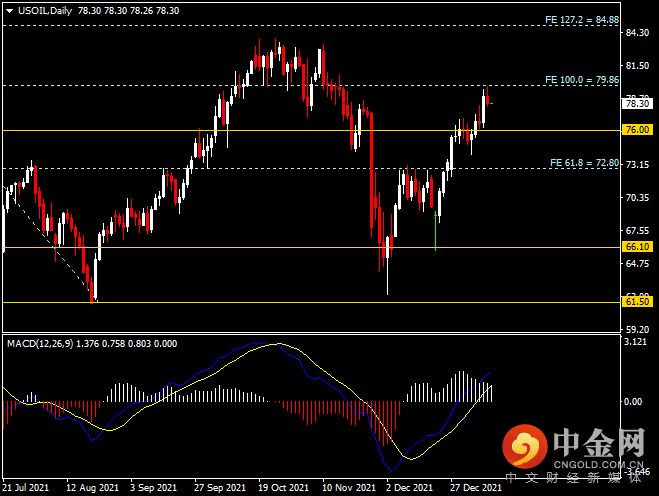The width and height of the screenshot is (659, 496).
Task: Click the MACD zero level 0.00 label
Action: [633, 402]
